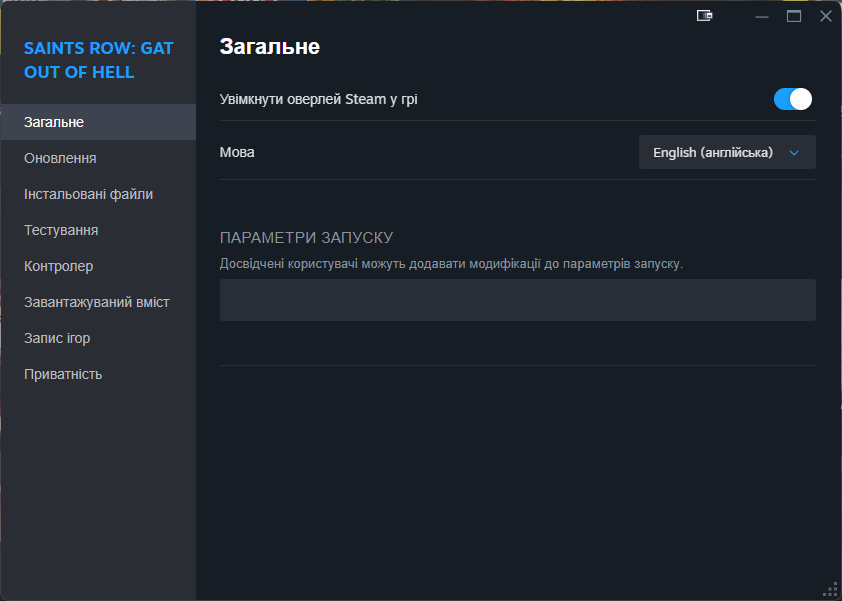Screen dimensions: 842x601
Task: Minimize the properties window
Action: pyautogui.click(x=761, y=17)
